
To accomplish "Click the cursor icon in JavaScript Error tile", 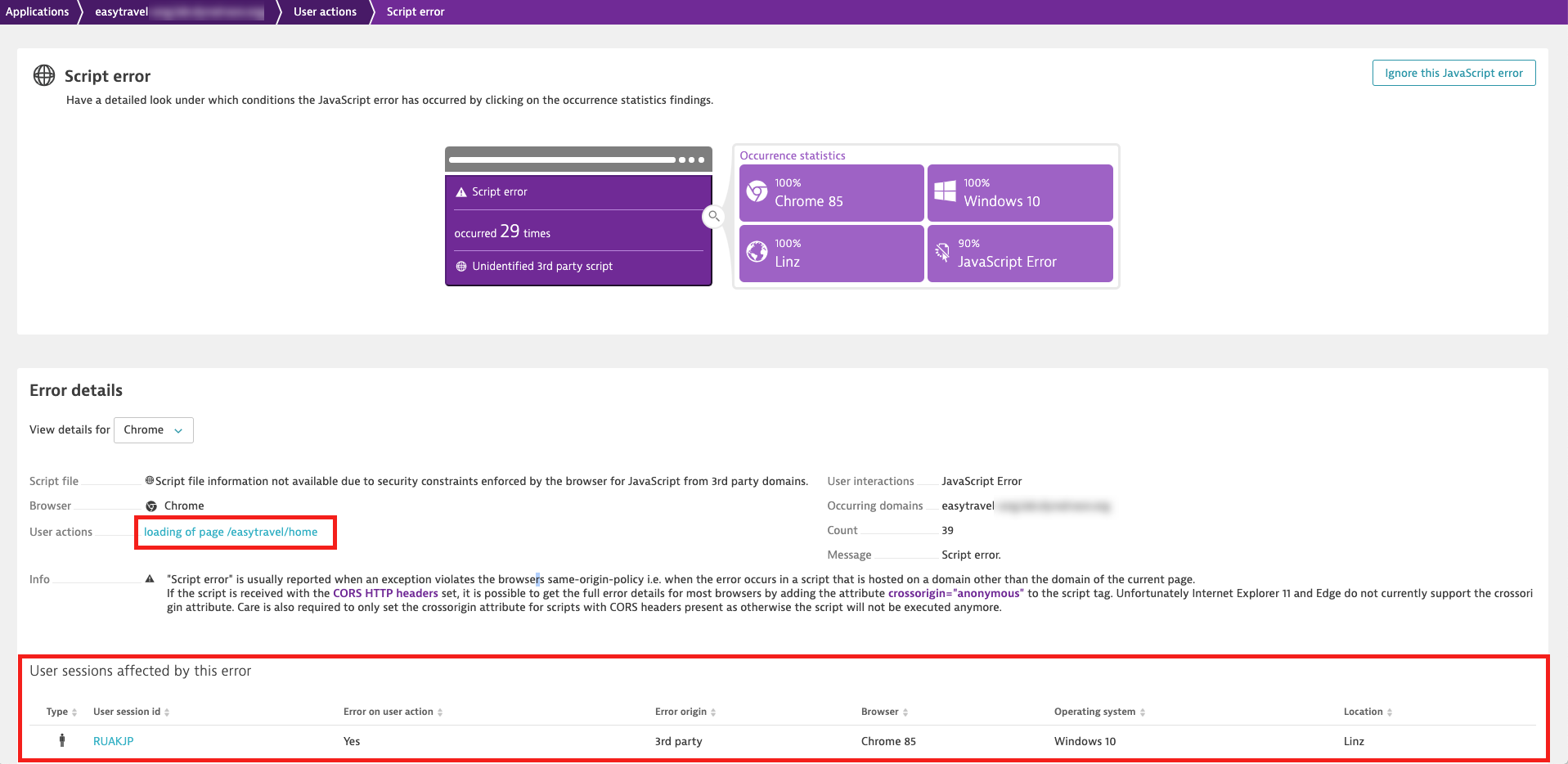I will [x=942, y=253].
